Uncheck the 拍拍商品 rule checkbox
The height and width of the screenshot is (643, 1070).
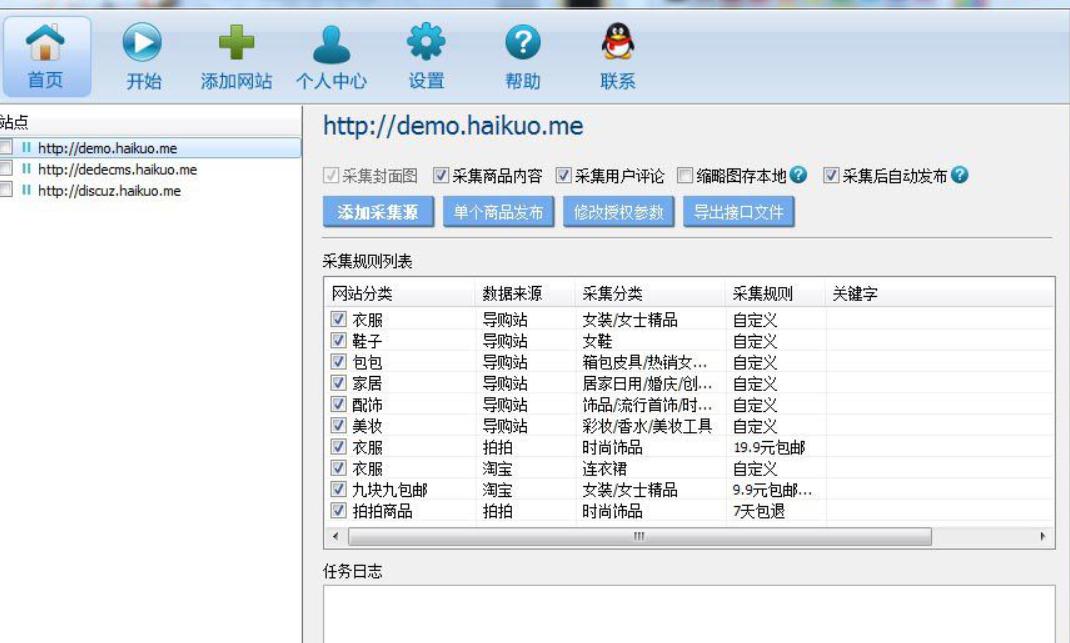tap(338, 510)
